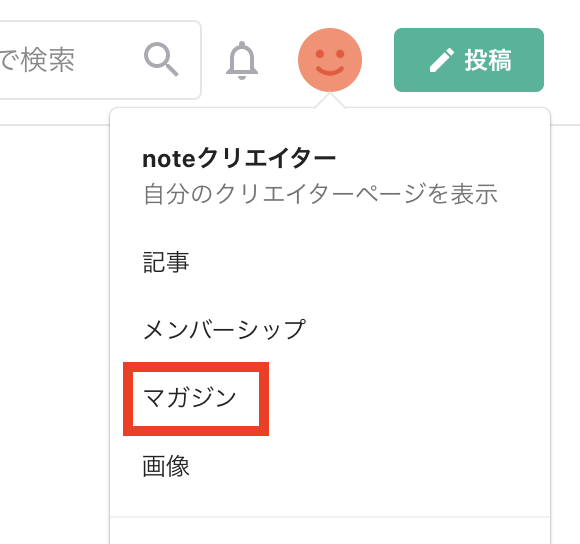View your articles via the 記事 entry
This screenshot has height=544, width=580.
tap(166, 262)
